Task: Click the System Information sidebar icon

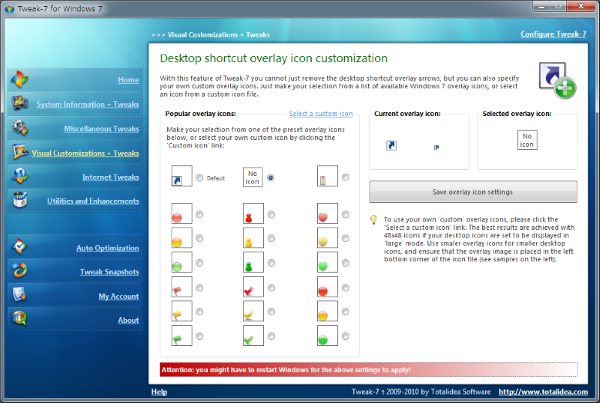Action: [20, 103]
